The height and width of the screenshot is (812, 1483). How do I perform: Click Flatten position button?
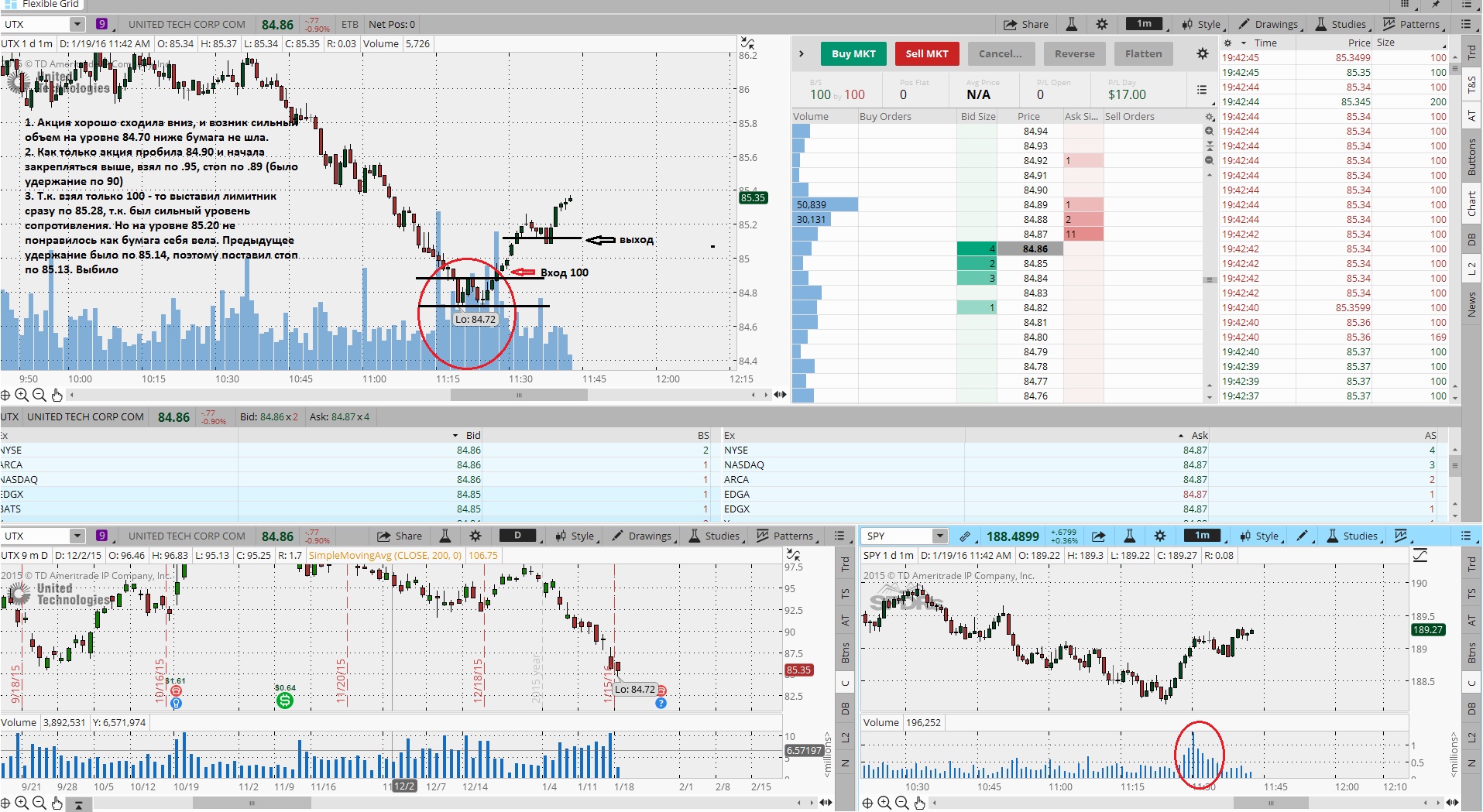(1143, 54)
